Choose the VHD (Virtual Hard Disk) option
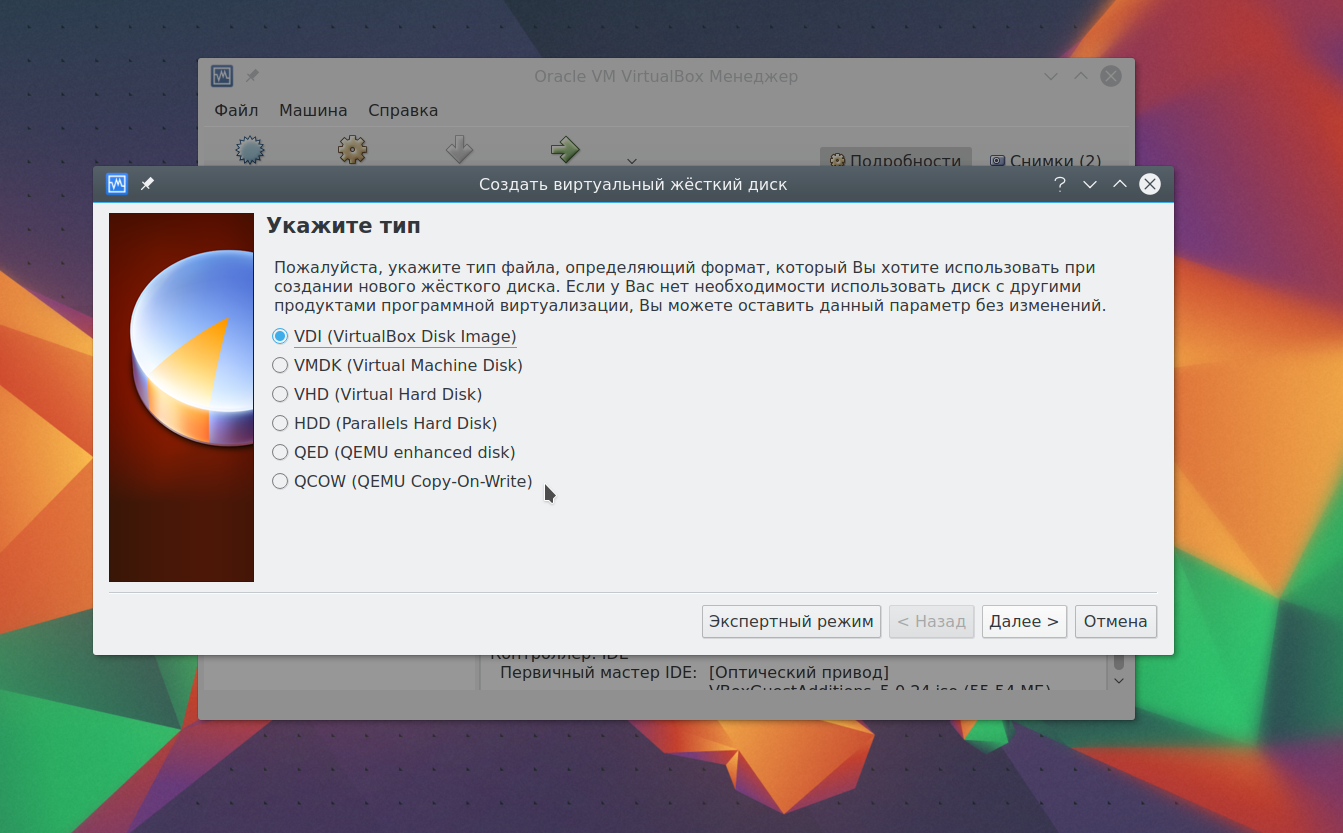Image resolution: width=1343 pixels, height=833 pixels. coord(280,394)
